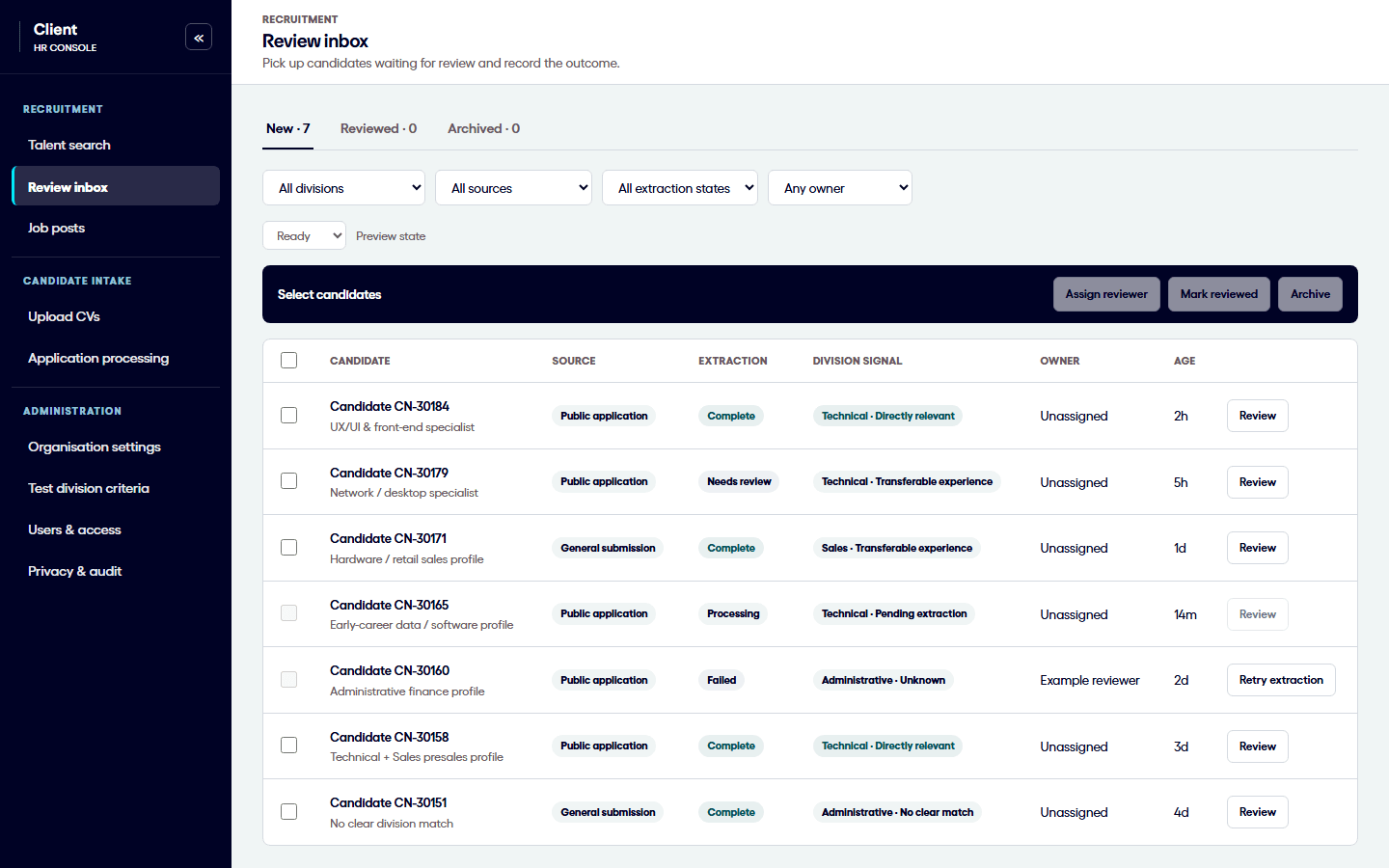The width and height of the screenshot is (1389, 868).
Task: Open Organisation settings
Action: 116,447
